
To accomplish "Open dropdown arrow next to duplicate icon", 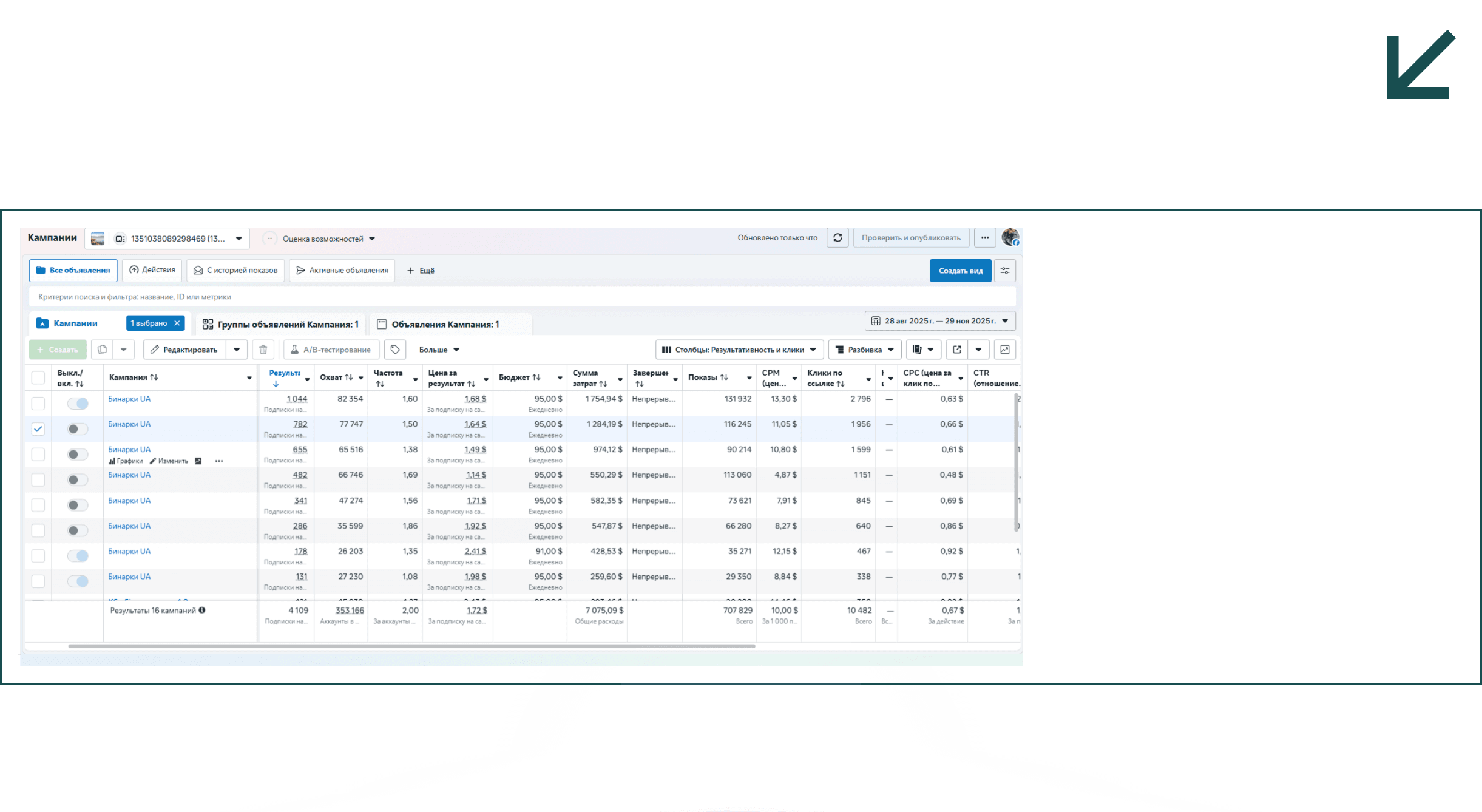I will (x=123, y=350).
